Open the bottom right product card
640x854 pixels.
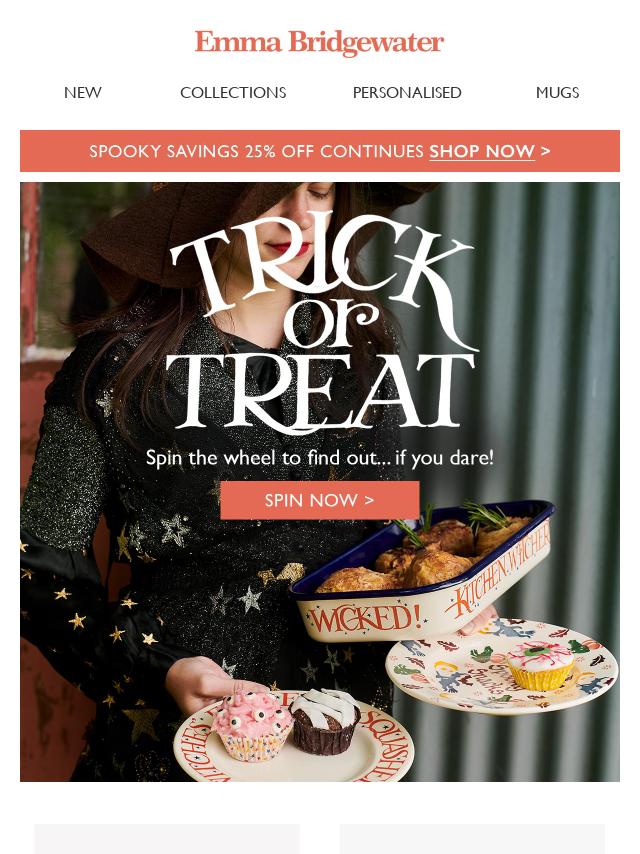(x=472, y=839)
